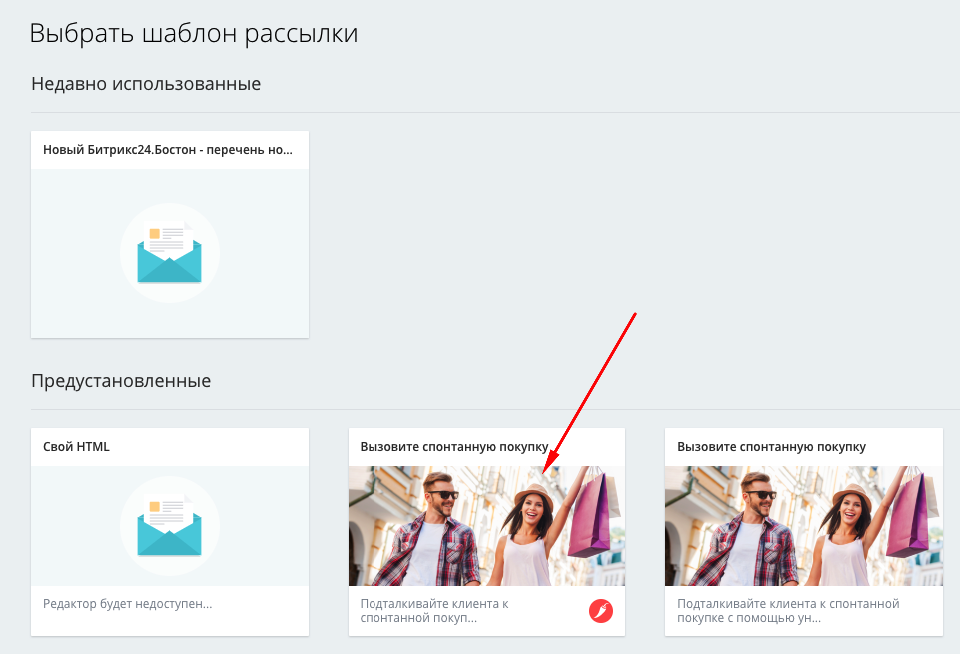Click the Свой HTML card title text
This screenshot has width=960, height=654.
[74, 445]
